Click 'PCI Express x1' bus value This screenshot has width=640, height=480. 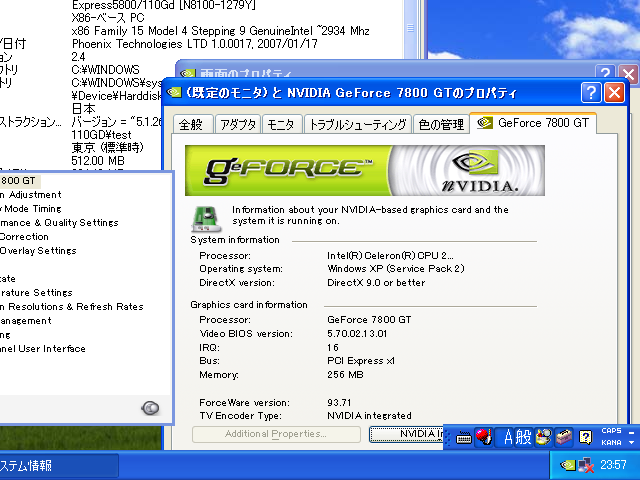(361, 361)
